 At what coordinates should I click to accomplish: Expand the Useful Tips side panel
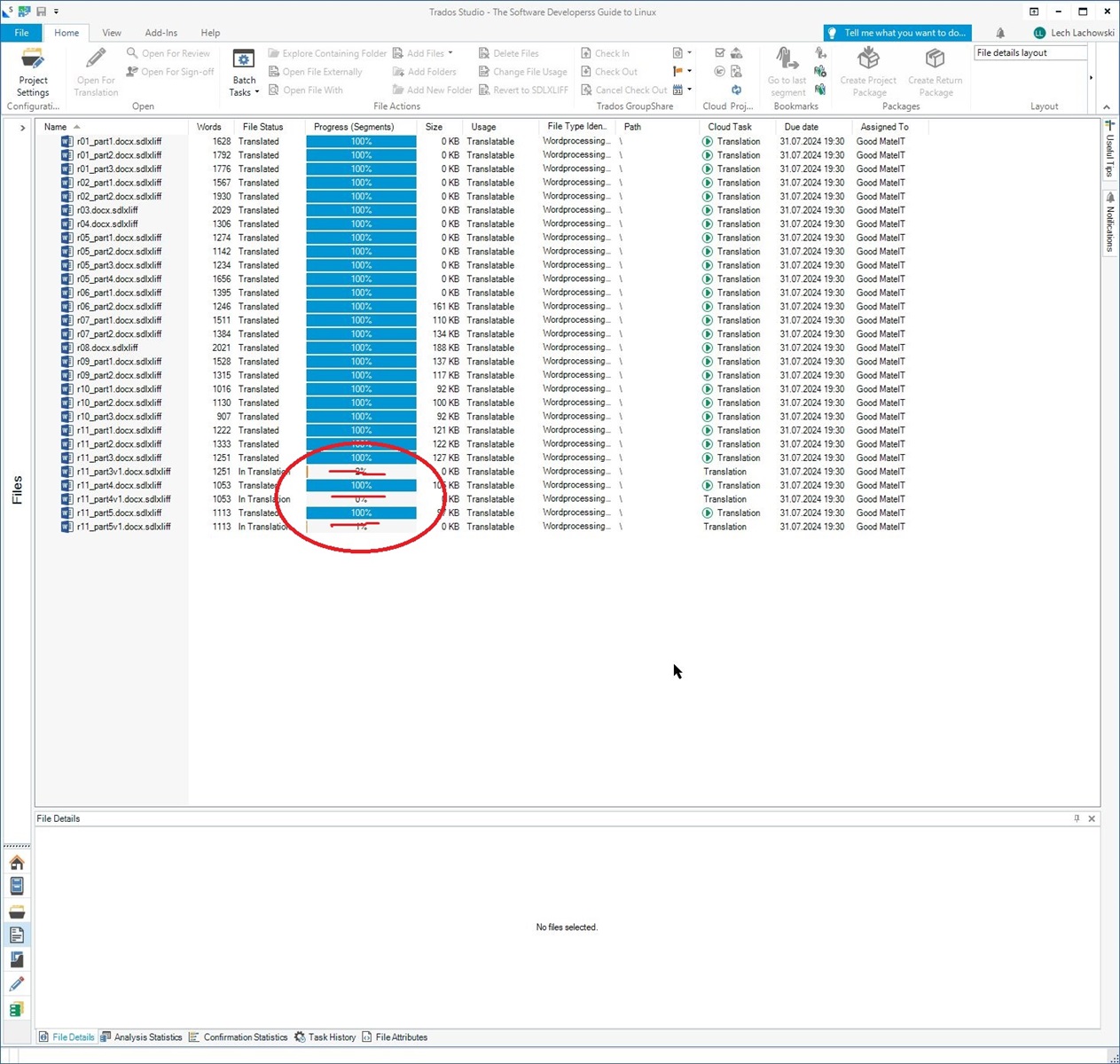pyautogui.click(x=1109, y=151)
